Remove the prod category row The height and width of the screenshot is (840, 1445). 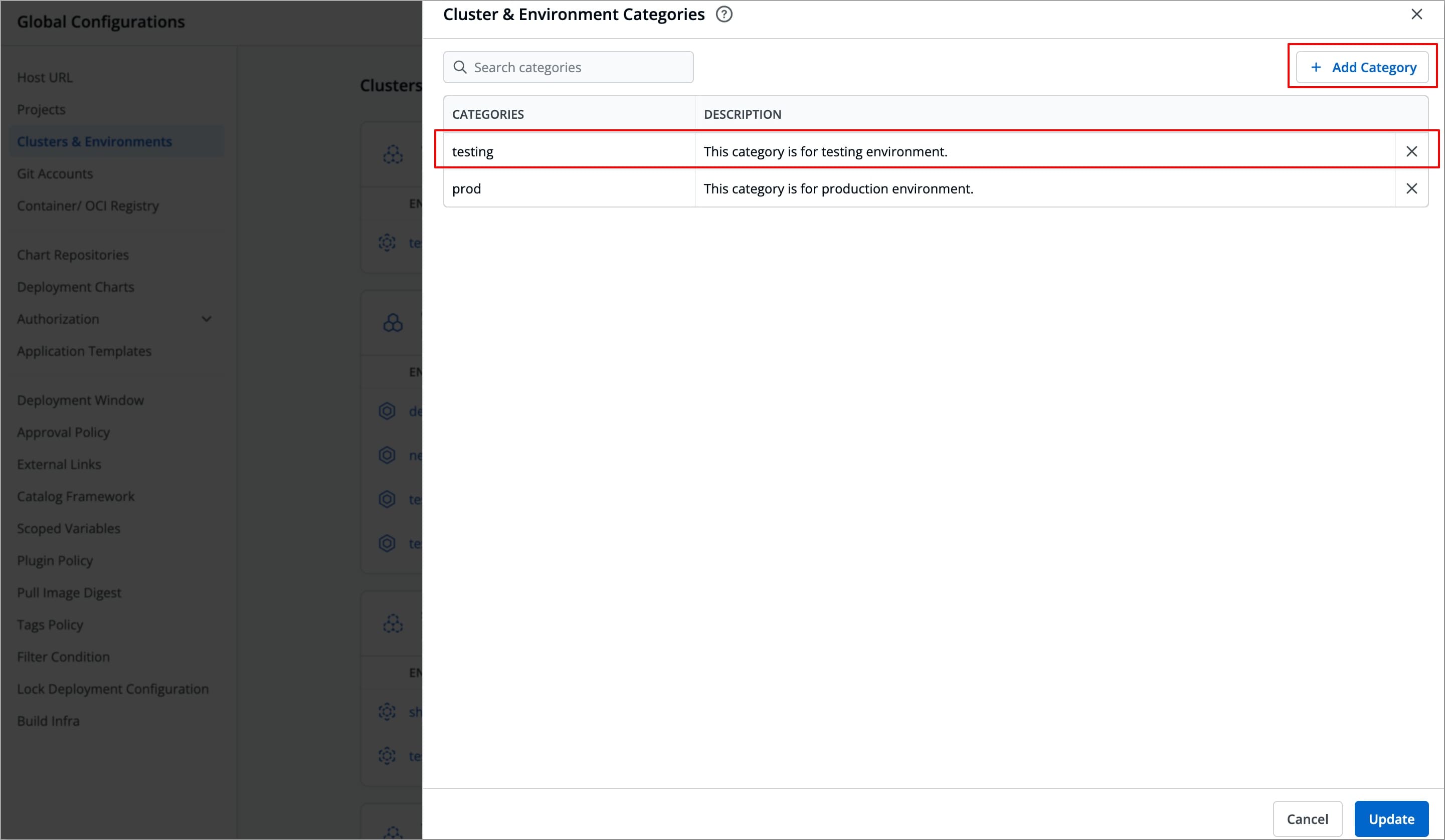tap(1411, 188)
